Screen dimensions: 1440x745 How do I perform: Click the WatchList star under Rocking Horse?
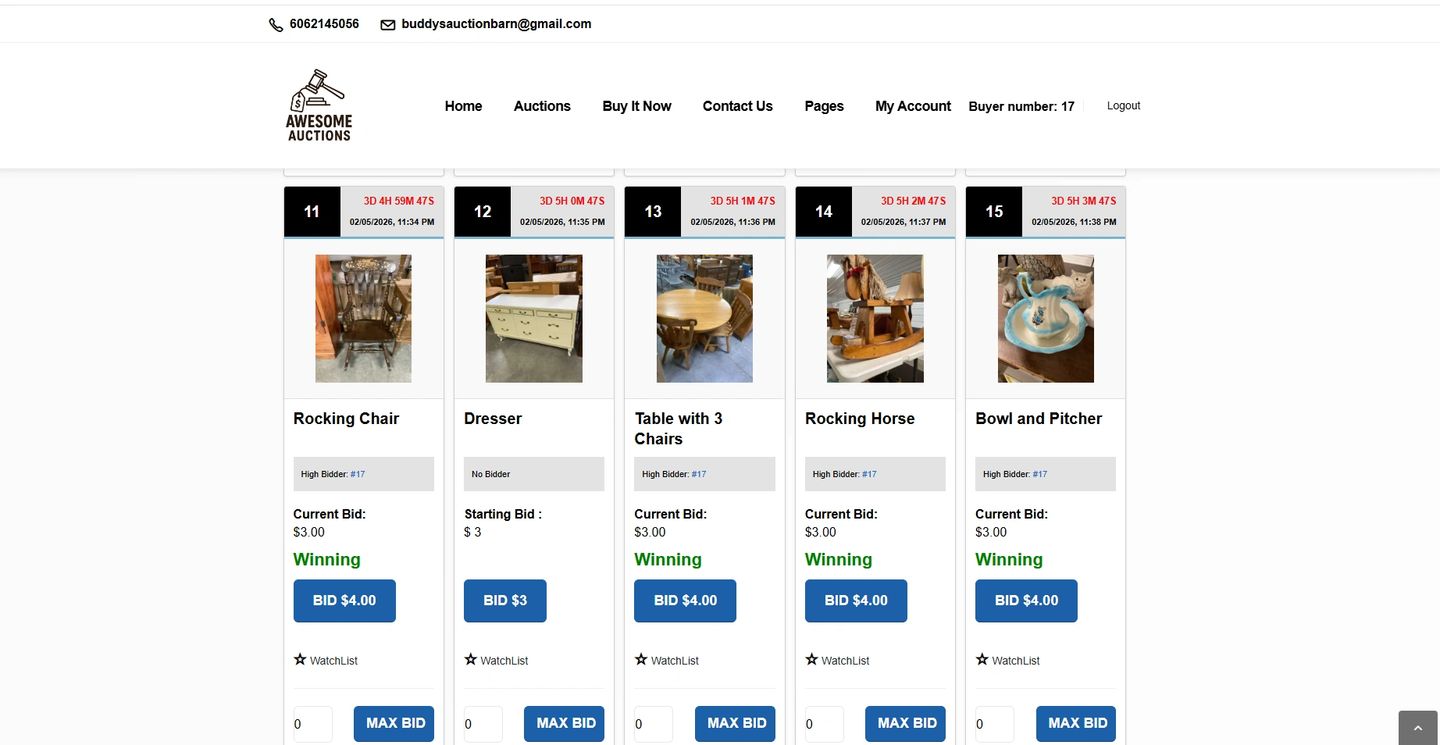pyautogui.click(x=811, y=659)
